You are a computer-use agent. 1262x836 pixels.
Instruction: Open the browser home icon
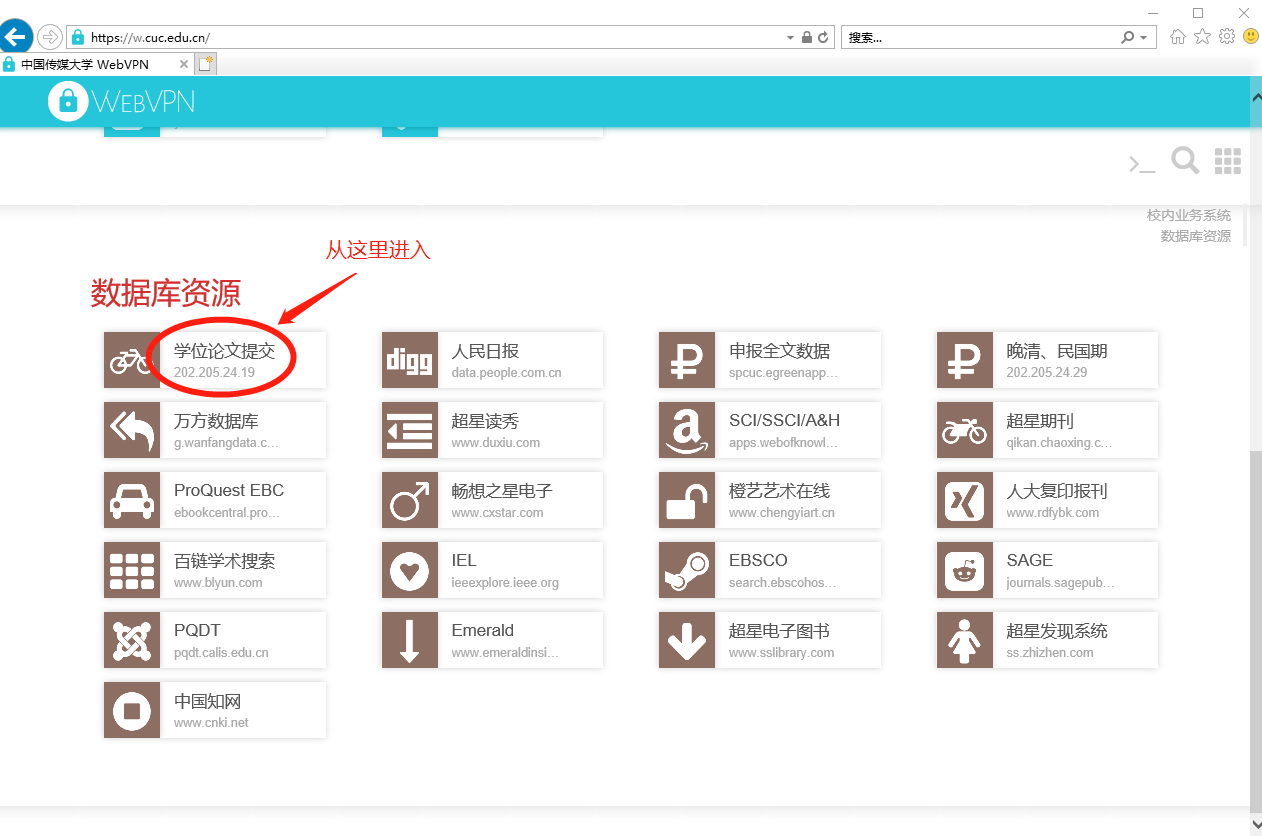tap(1178, 37)
